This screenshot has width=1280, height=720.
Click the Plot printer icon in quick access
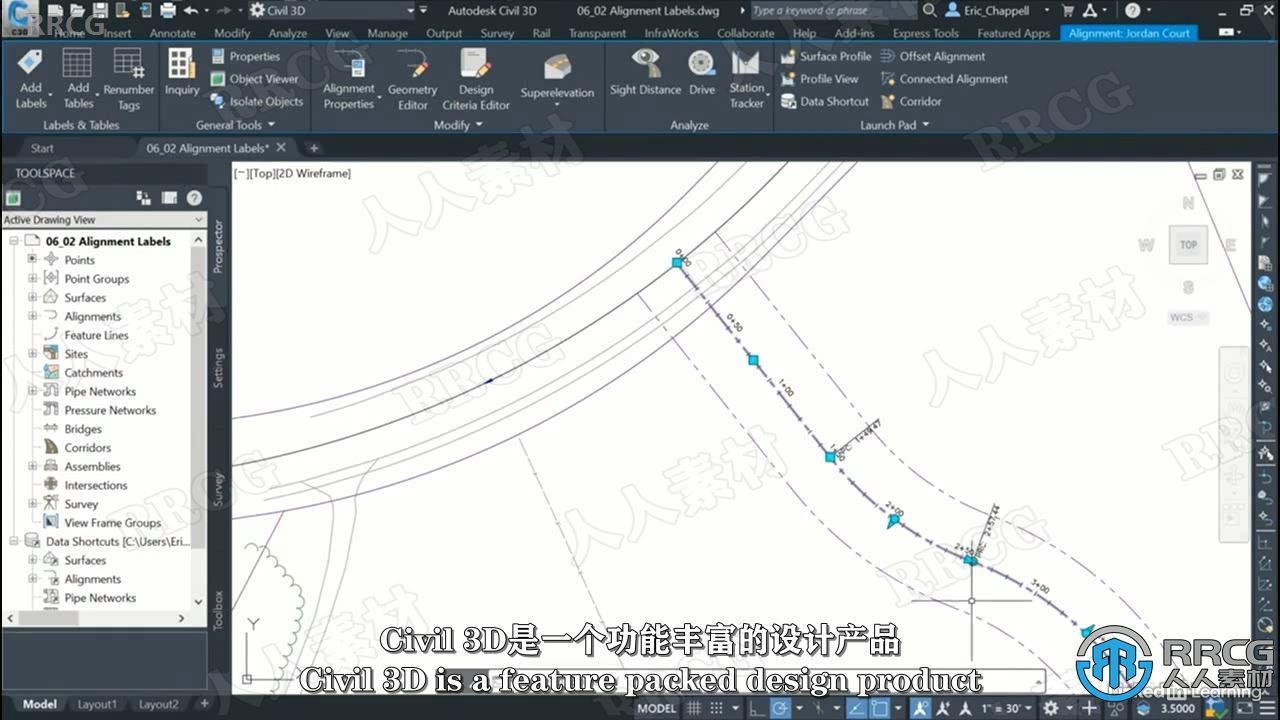pyautogui.click(x=168, y=10)
